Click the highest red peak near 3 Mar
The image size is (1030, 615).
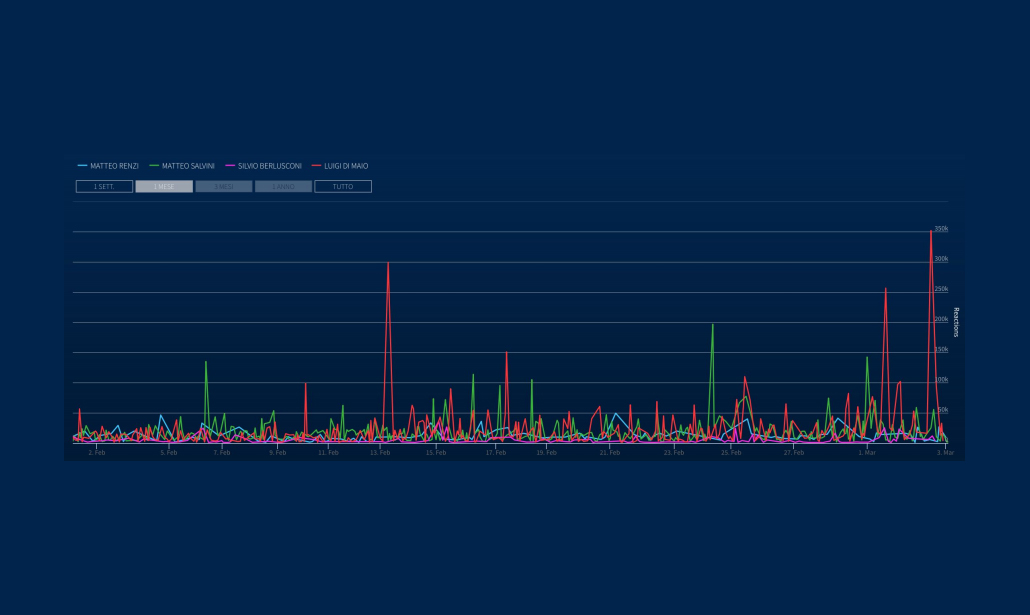[931, 232]
